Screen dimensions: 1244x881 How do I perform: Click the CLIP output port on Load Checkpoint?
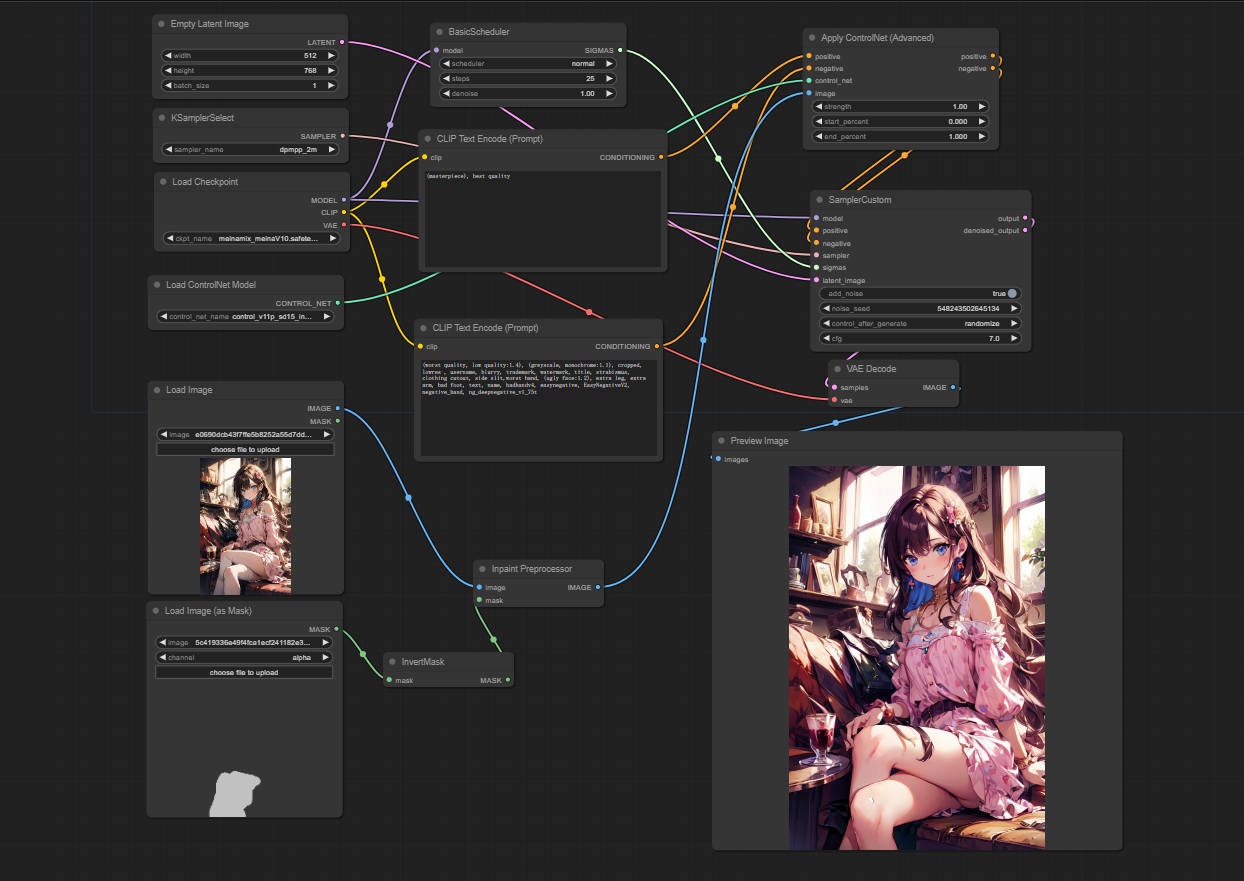[344, 212]
